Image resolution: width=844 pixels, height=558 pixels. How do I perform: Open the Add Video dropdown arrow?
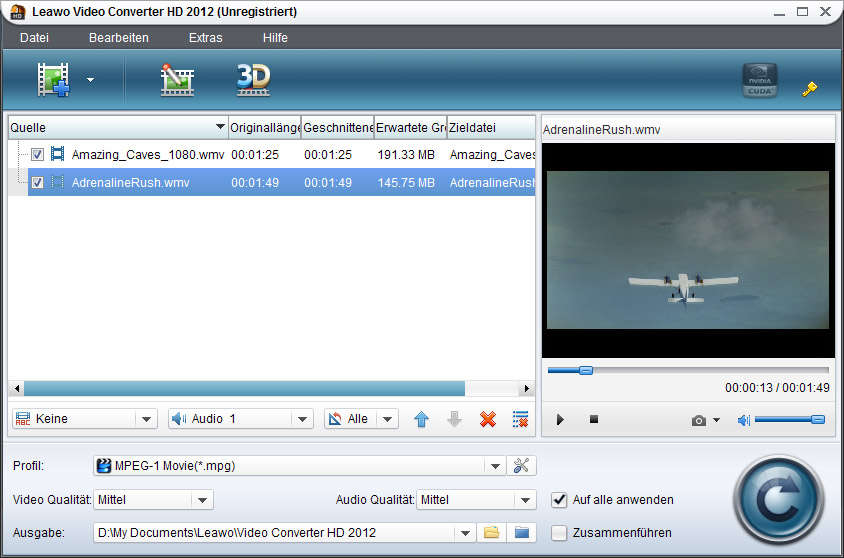[x=90, y=80]
